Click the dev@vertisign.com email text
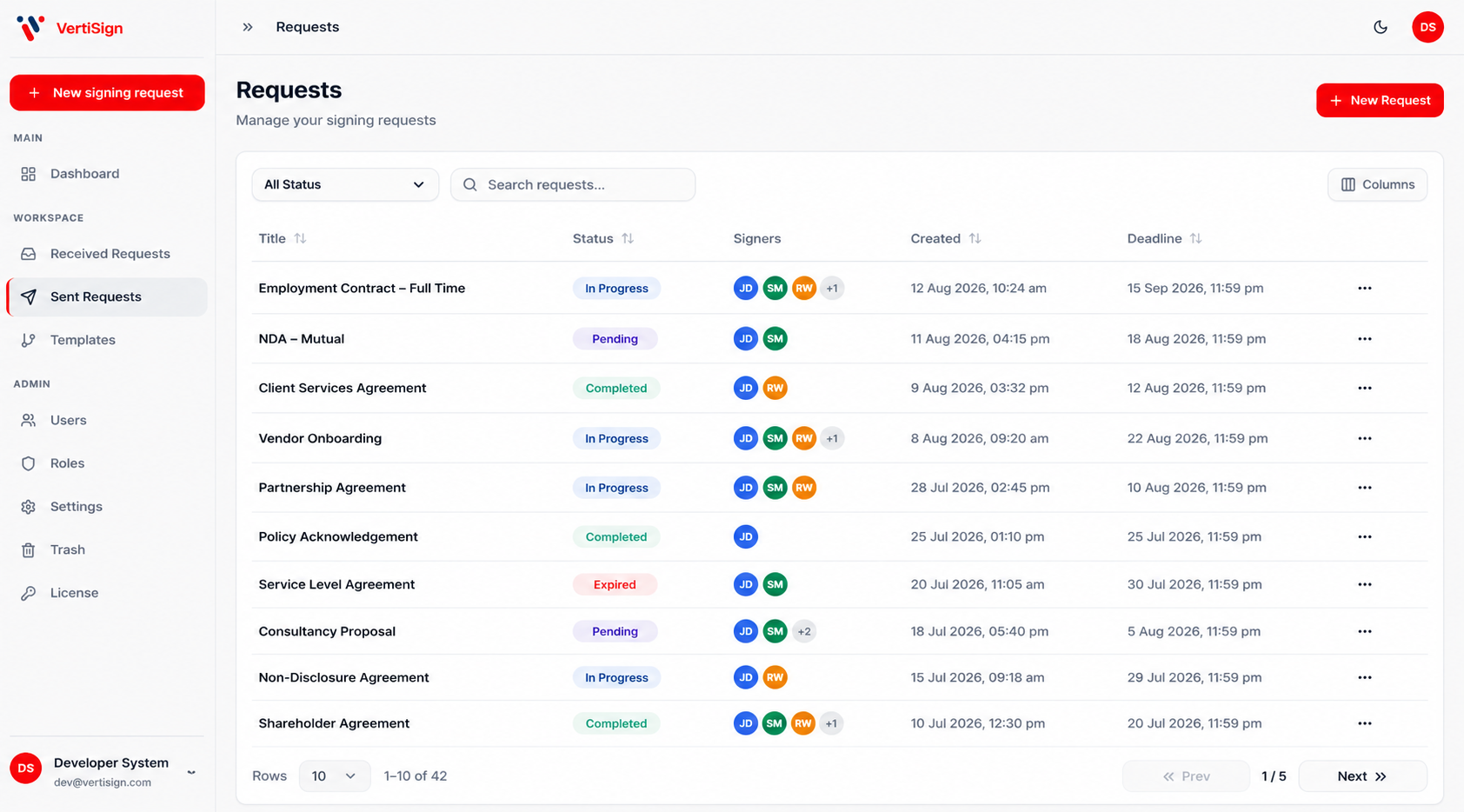The image size is (1464, 812). click(x=103, y=782)
